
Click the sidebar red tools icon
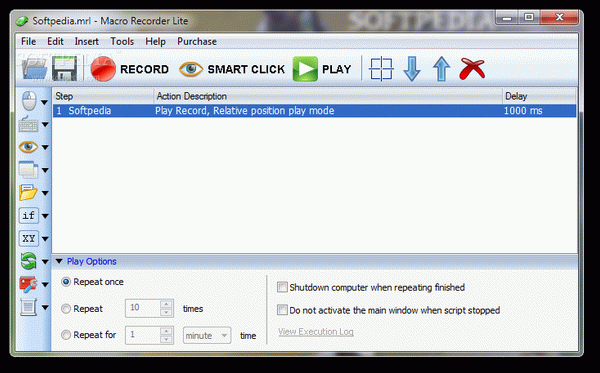[x=28, y=284]
